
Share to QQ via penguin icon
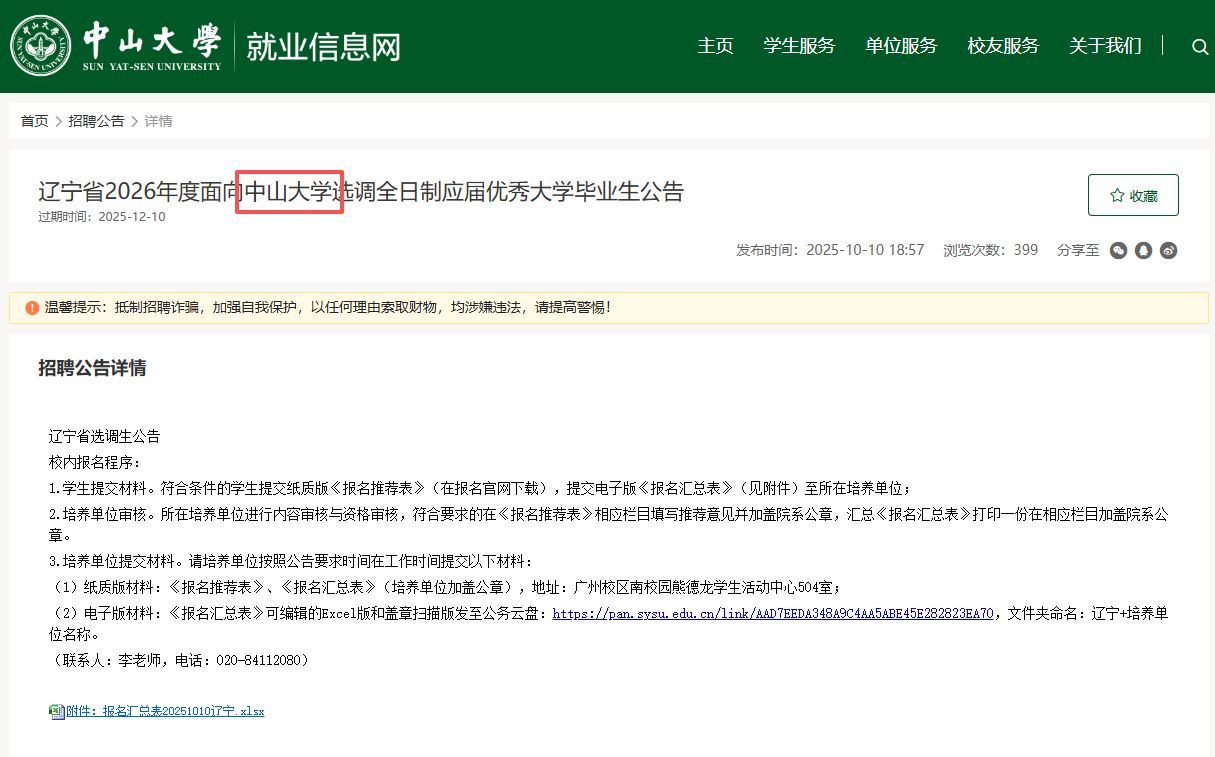tap(1143, 250)
